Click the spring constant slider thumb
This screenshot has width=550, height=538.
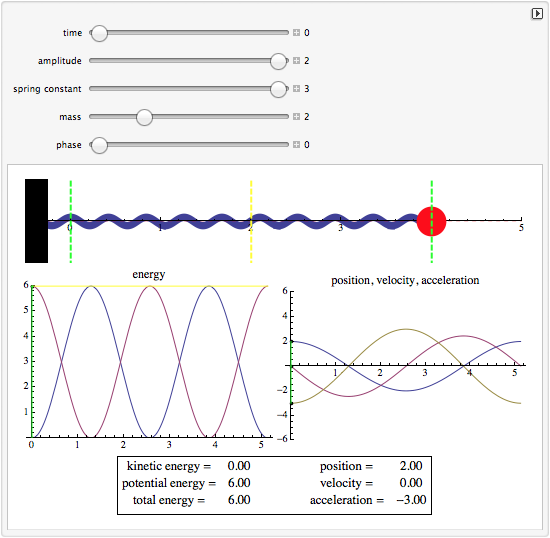279,89
